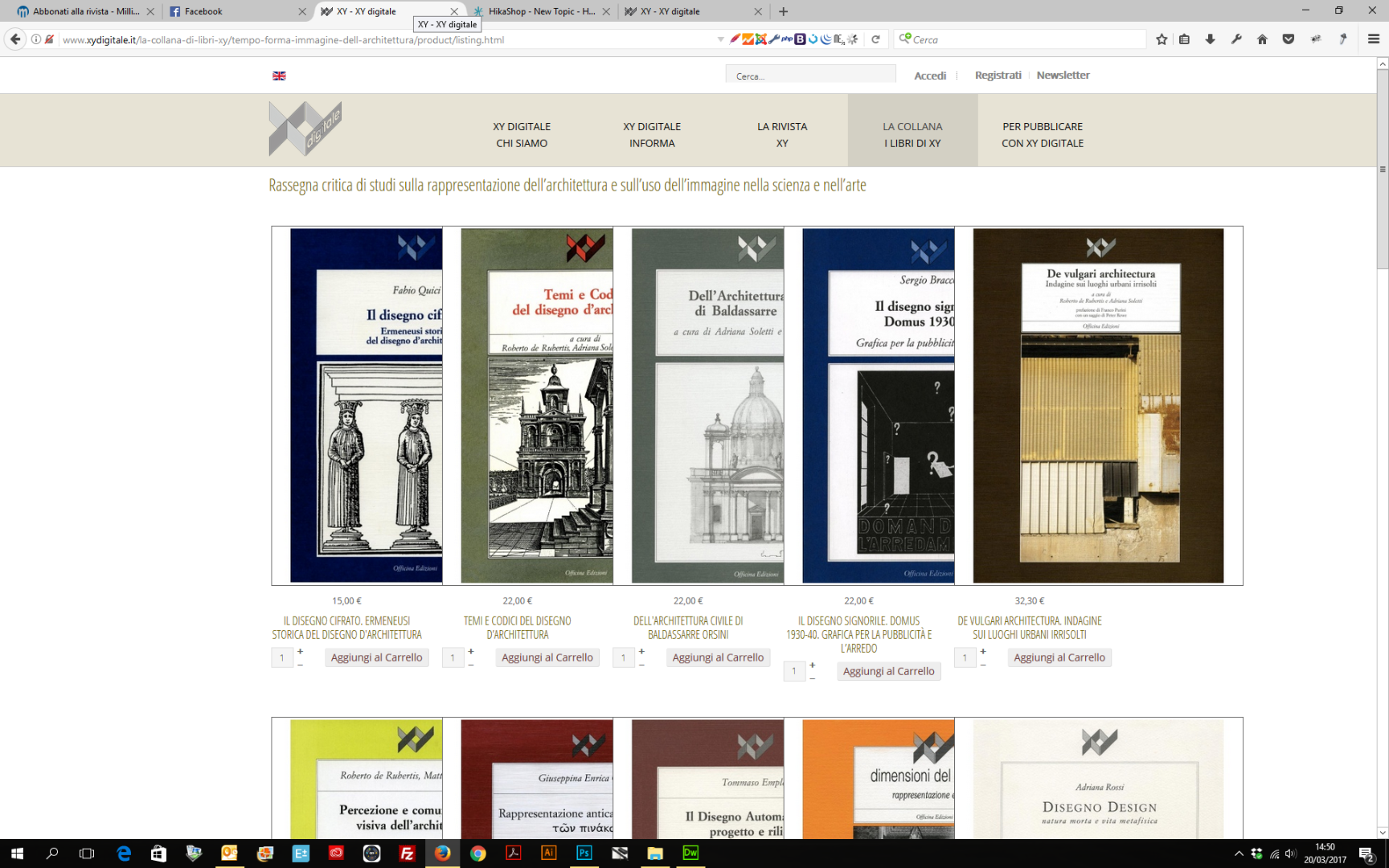Viewport: 1389px width, 868px height.
Task: Click the quantity field for Il Disegno Signorile
Action: point(794,671)
